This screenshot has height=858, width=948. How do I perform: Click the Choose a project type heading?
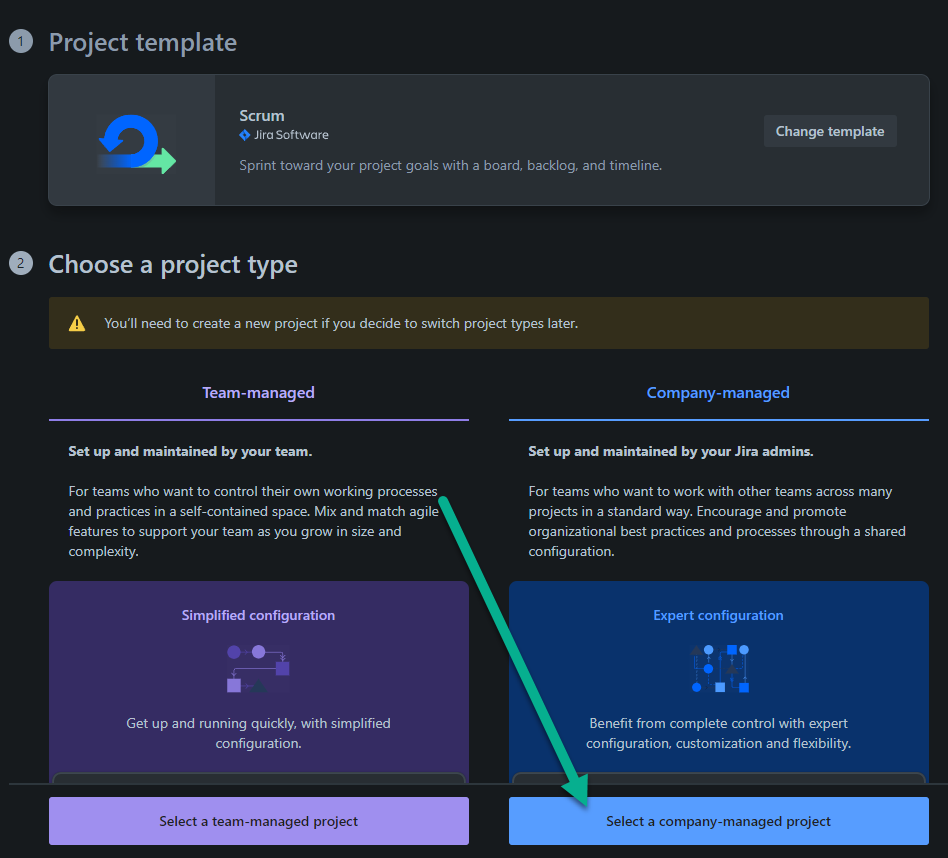click(173, 265)
